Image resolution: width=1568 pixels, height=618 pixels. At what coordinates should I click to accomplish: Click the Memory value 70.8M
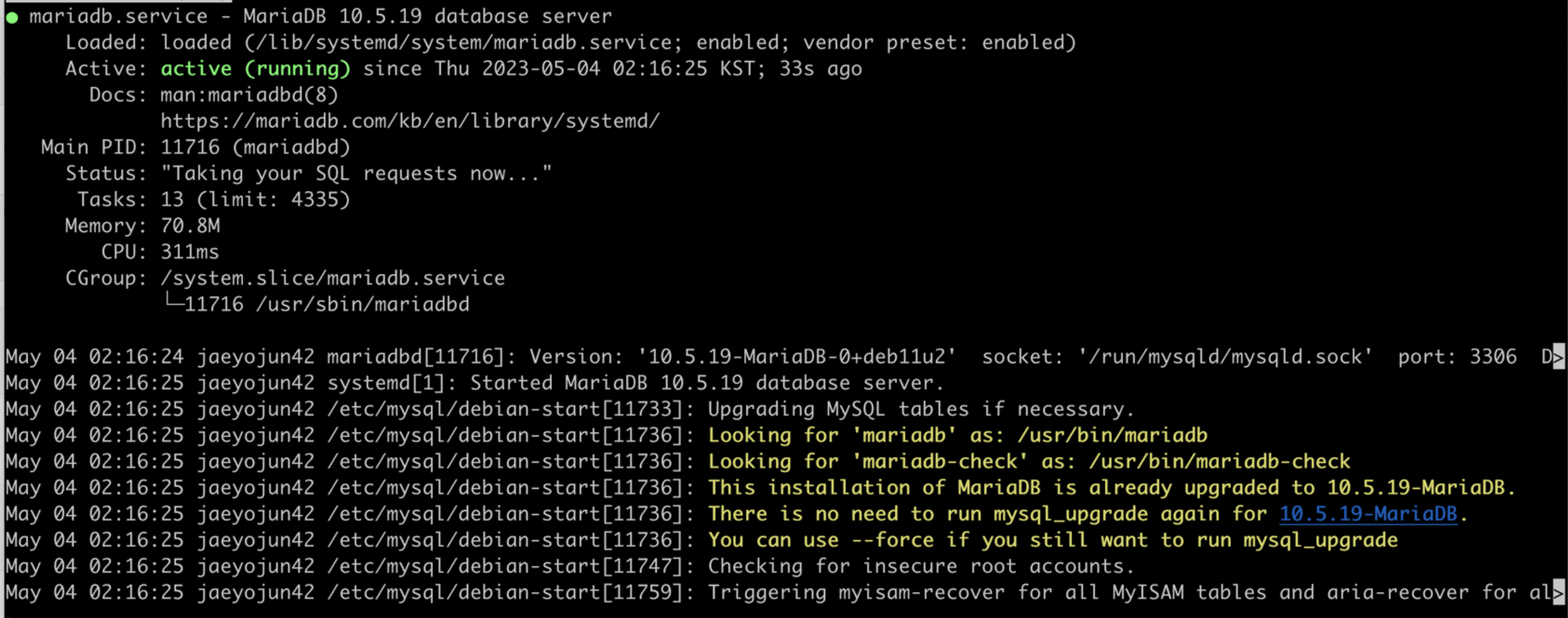[x=190, y=226]
